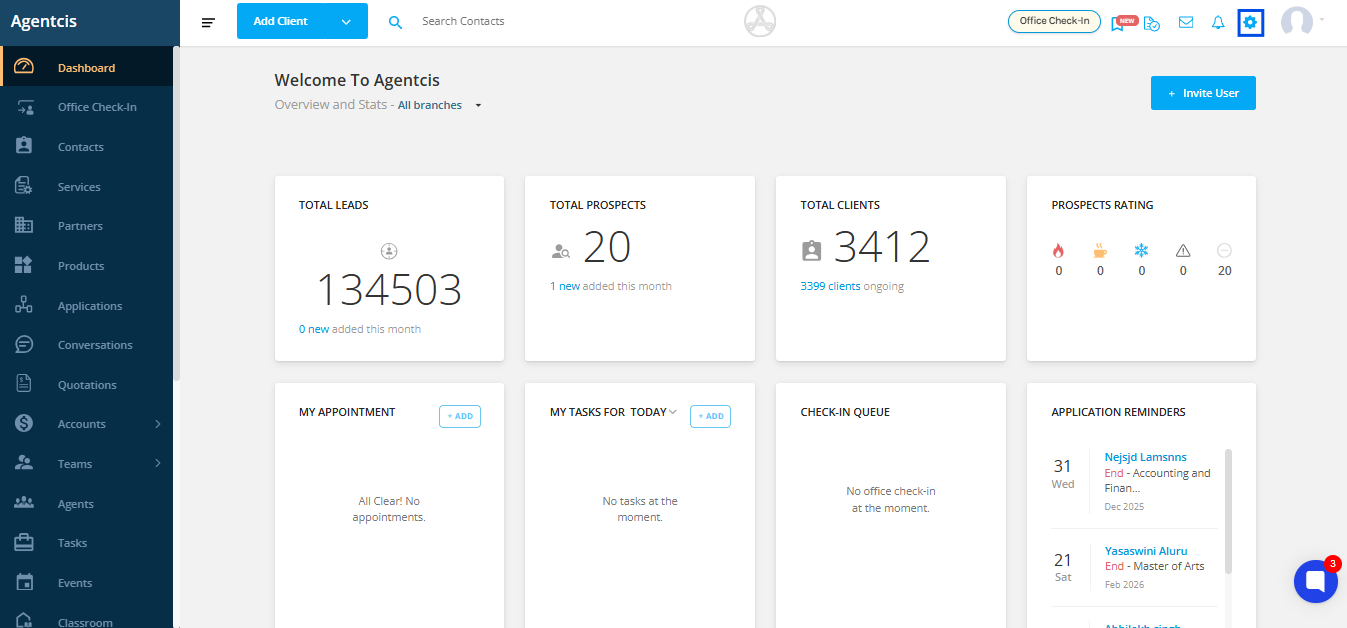Screen dimensions: 1347x628
Task: Click the Events calendar icon
Action: pos(25,582)
